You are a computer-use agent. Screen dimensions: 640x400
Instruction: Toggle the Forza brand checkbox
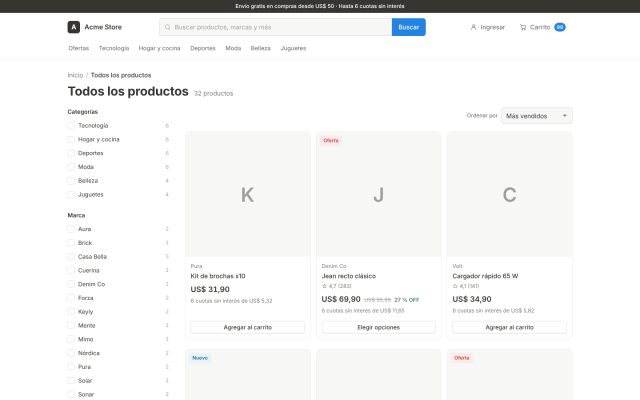pyautogui.click(x=71, y=298)
